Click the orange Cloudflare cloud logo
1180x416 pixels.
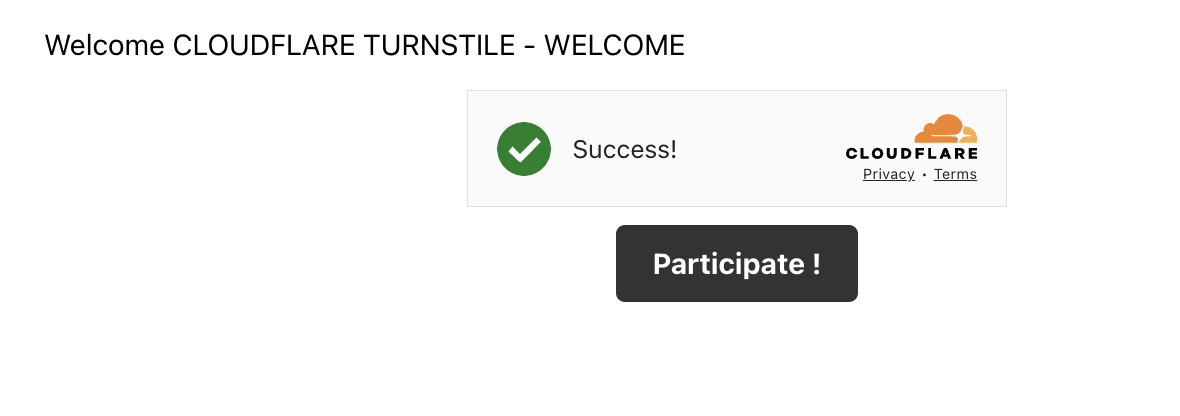click(945, 129)
